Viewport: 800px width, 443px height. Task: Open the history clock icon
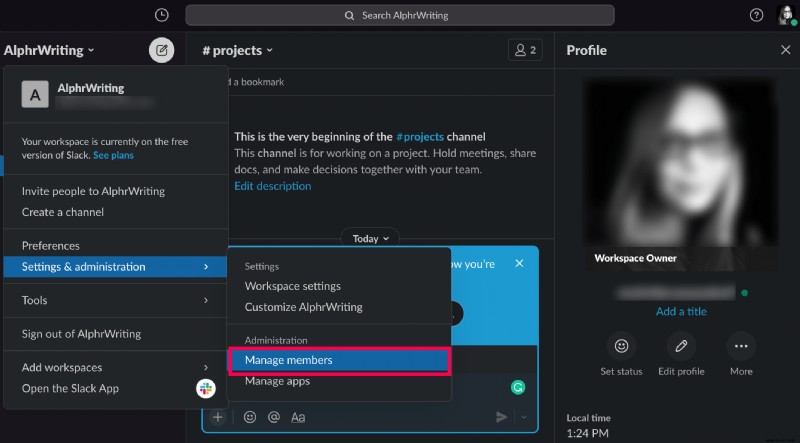(161, 15)
